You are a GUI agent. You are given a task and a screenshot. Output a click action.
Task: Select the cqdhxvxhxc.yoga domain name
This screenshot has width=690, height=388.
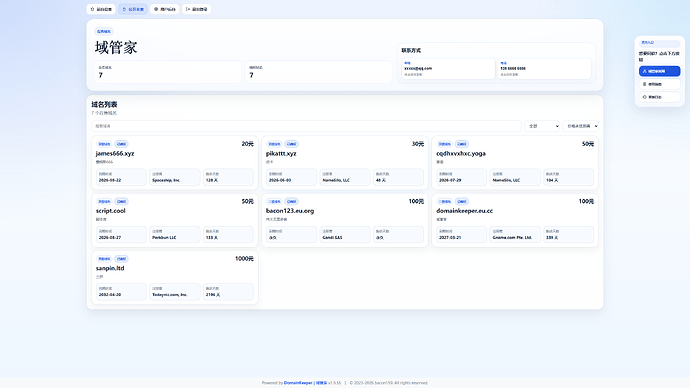pos(461,154)
